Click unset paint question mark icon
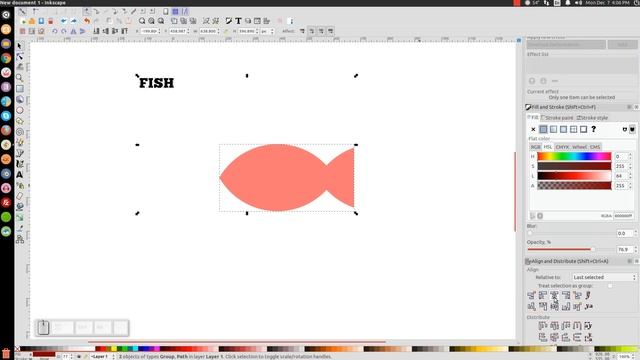Image resolution: width=640 pixels, height=360 pixels. [593, 129]
